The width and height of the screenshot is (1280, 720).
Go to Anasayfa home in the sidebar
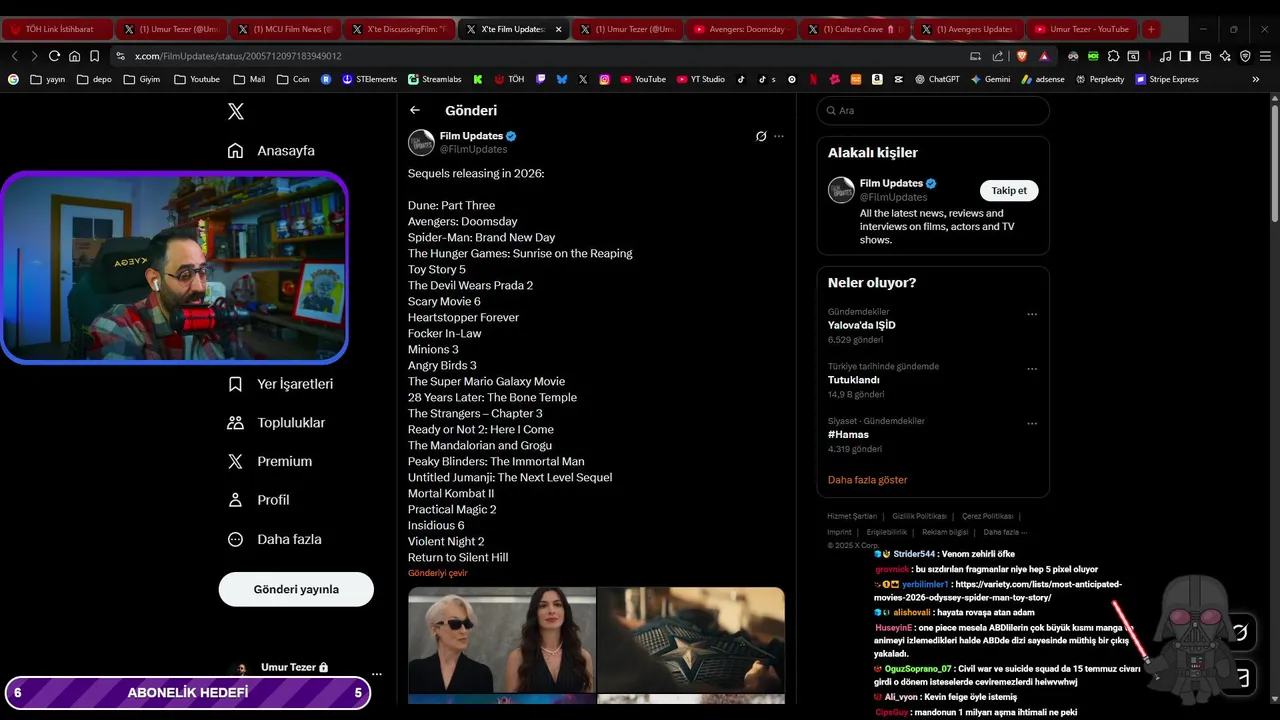[271, 150]
